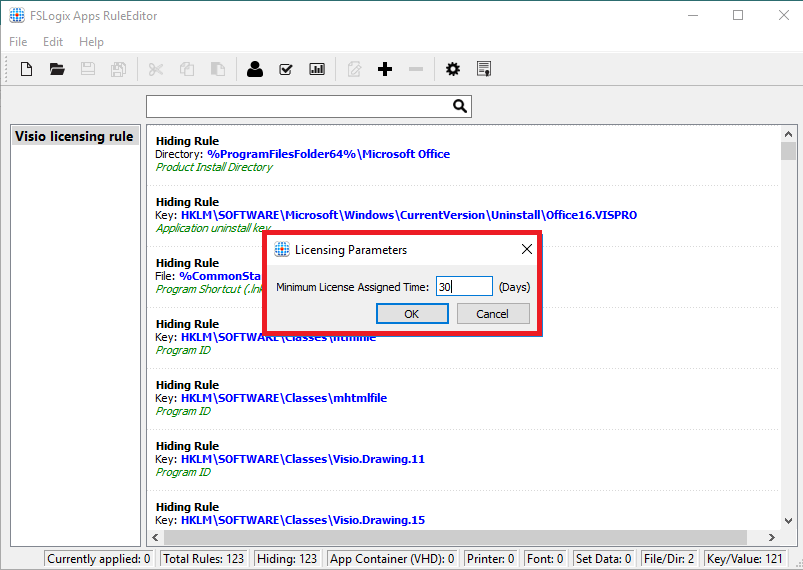Screen dimensions: 803x570
Task: Click the Product Install Directory comment
Action: pyautogui.click(x=214, y=167)
